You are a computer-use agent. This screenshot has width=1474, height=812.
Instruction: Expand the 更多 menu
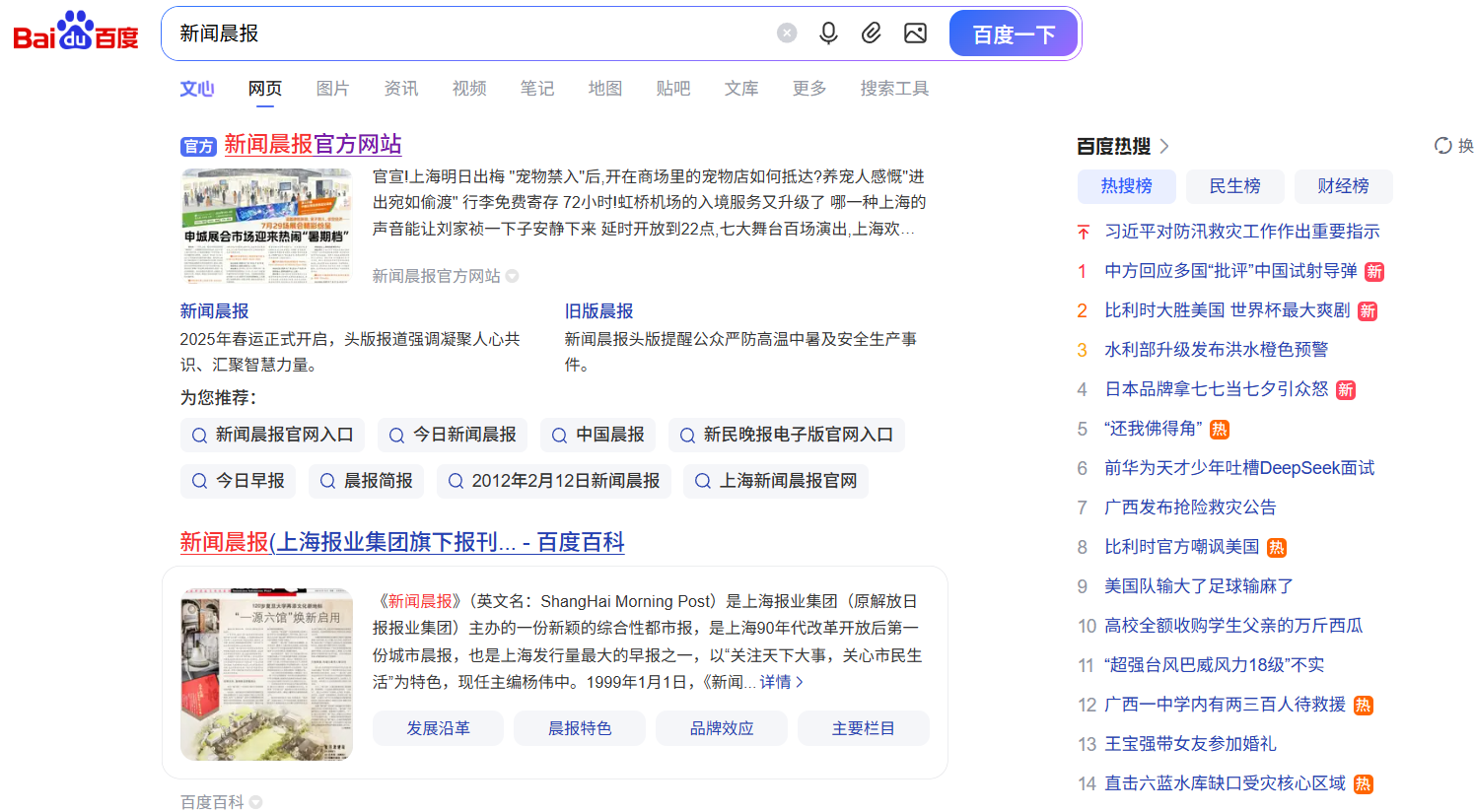point(809,89)
